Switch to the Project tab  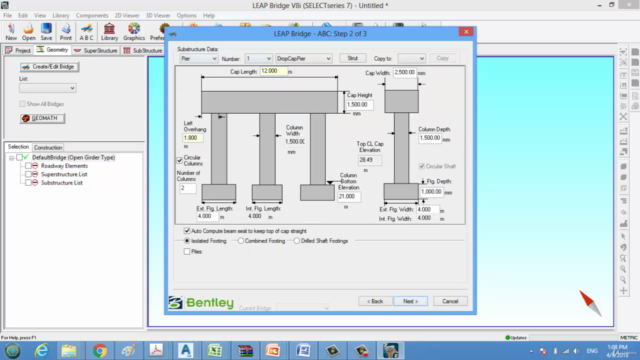18,50
